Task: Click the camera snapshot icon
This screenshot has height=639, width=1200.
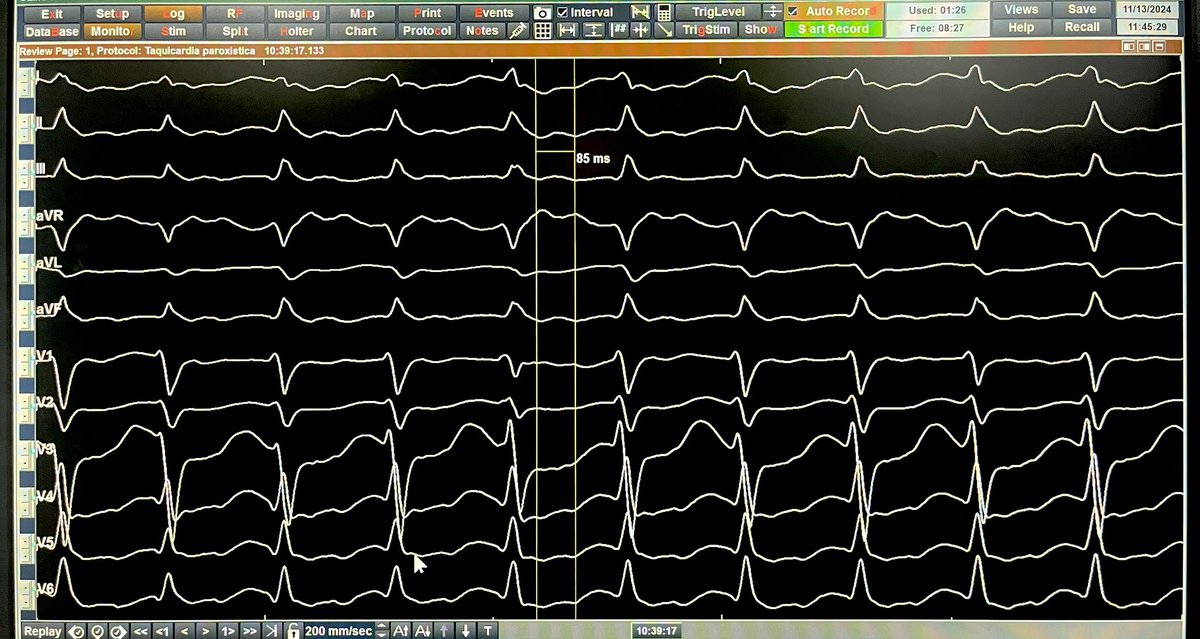Action: pyautogui.click(x=542, y=12)
